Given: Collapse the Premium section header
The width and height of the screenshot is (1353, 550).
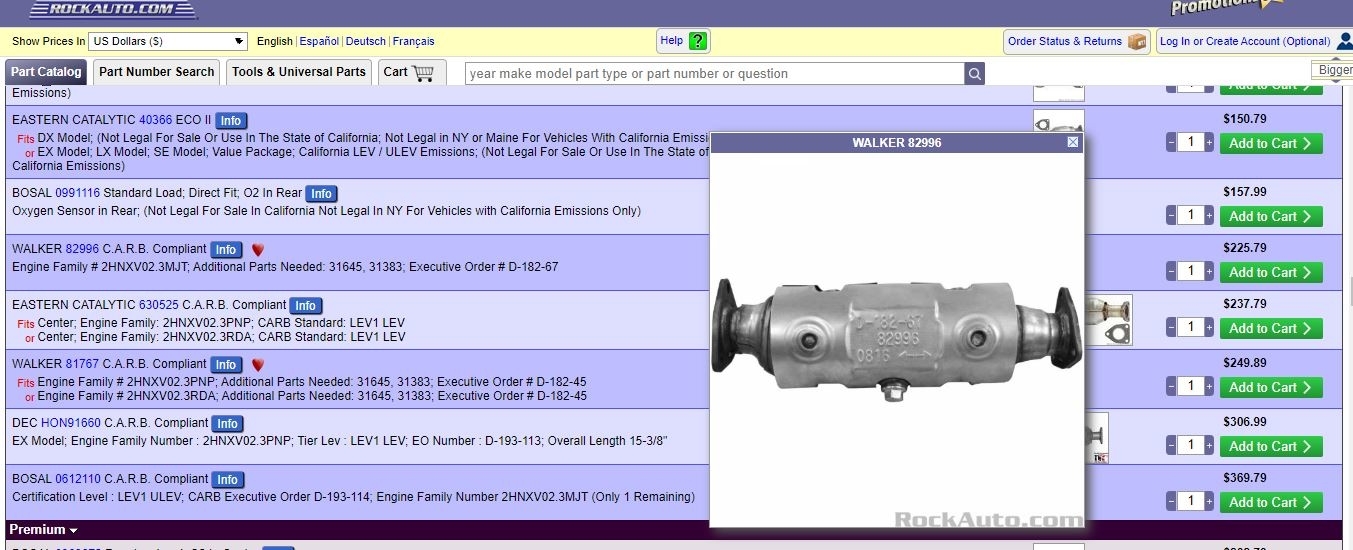Looking at the screenshot, I should click(43, 530).
